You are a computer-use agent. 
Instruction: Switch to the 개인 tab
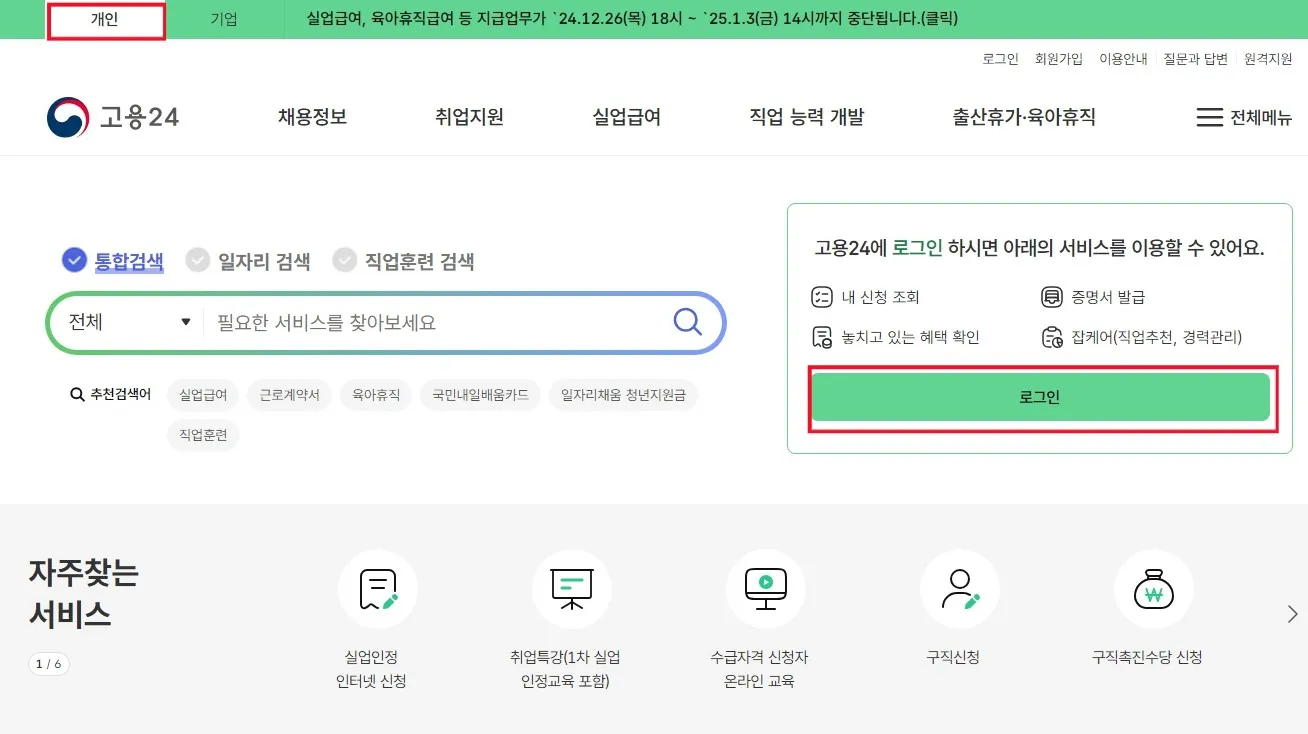105,20
